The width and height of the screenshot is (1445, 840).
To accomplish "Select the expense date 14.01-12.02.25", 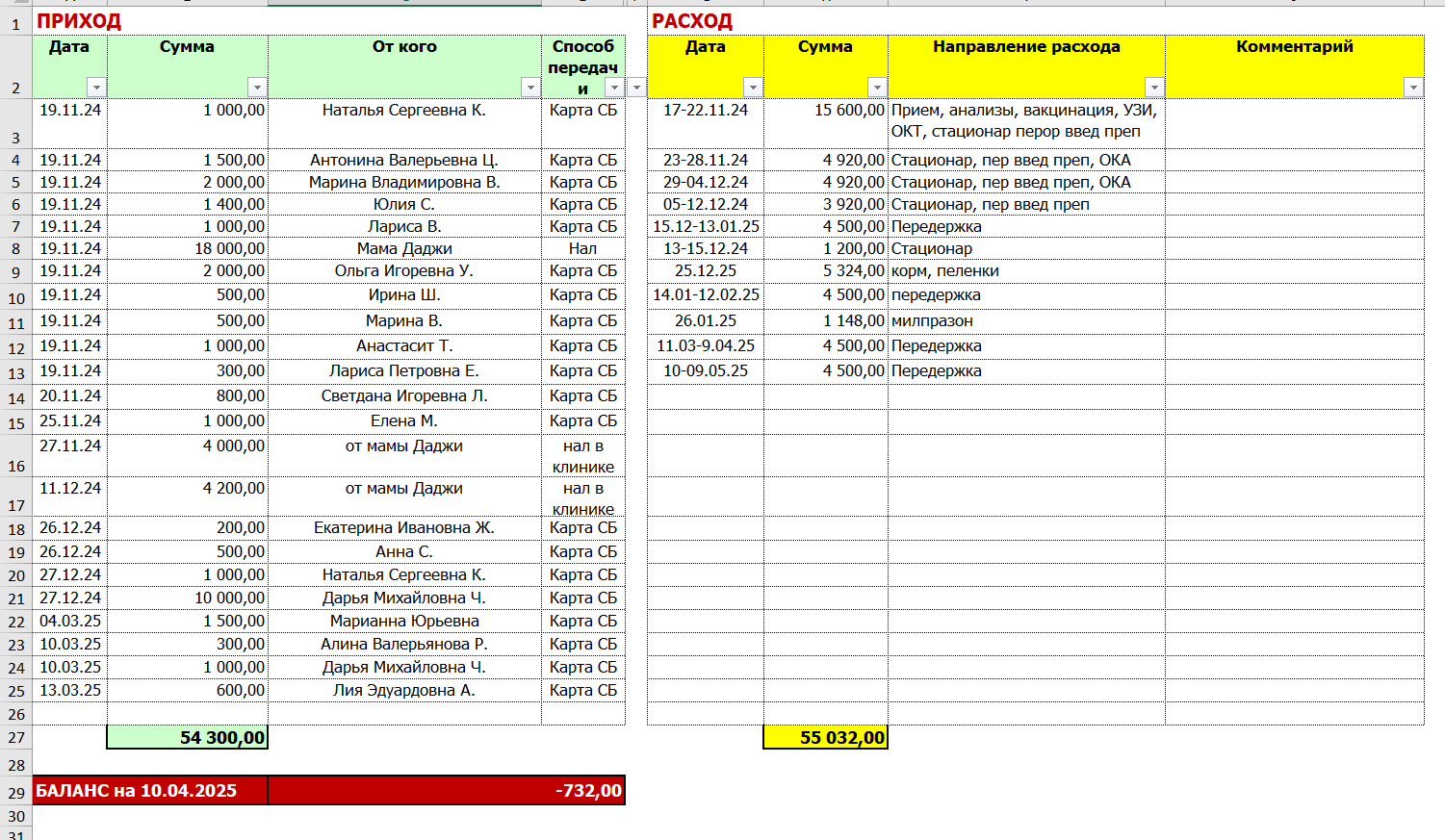I will tap(706, 295).
